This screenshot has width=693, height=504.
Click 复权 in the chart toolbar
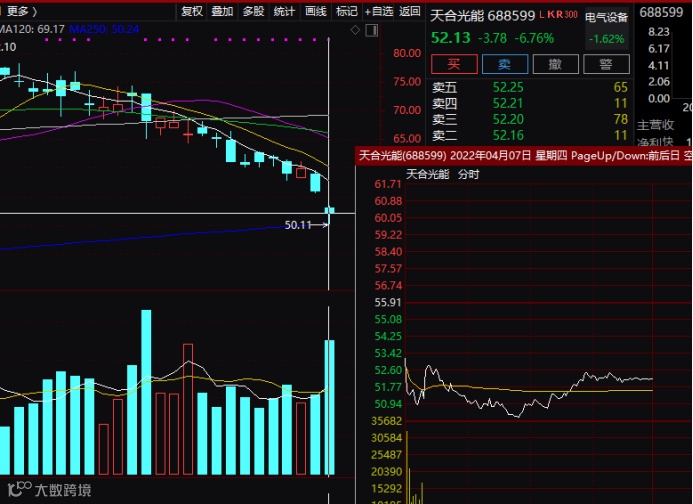192,11
